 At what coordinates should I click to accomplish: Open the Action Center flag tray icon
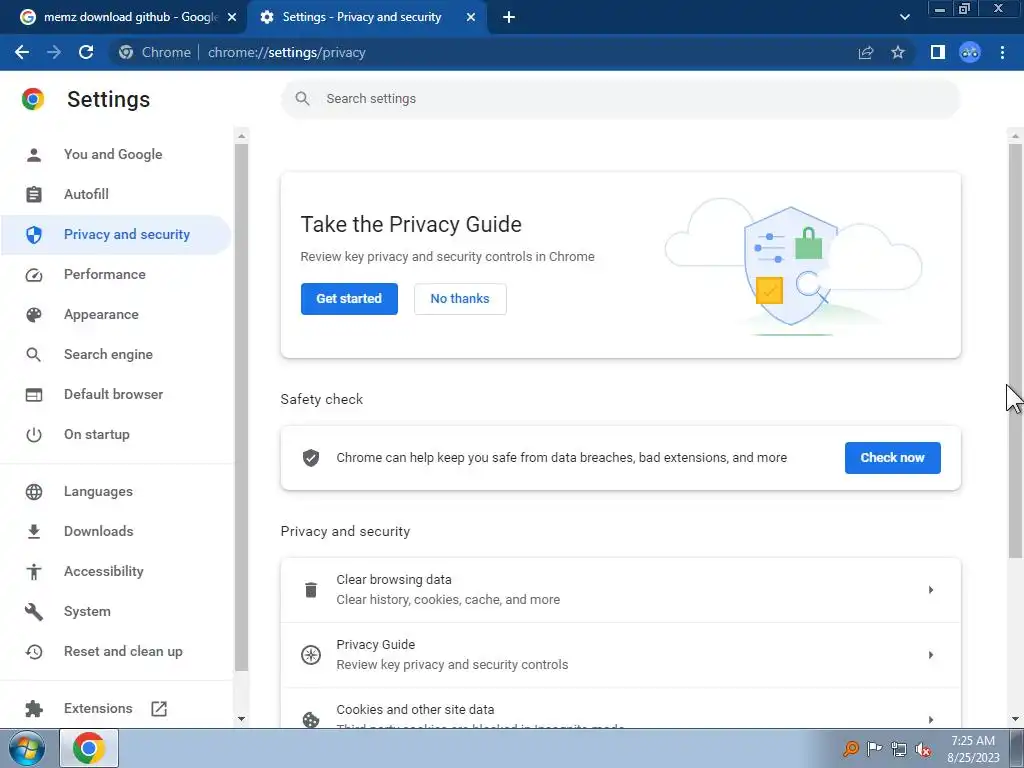point(874,749)
